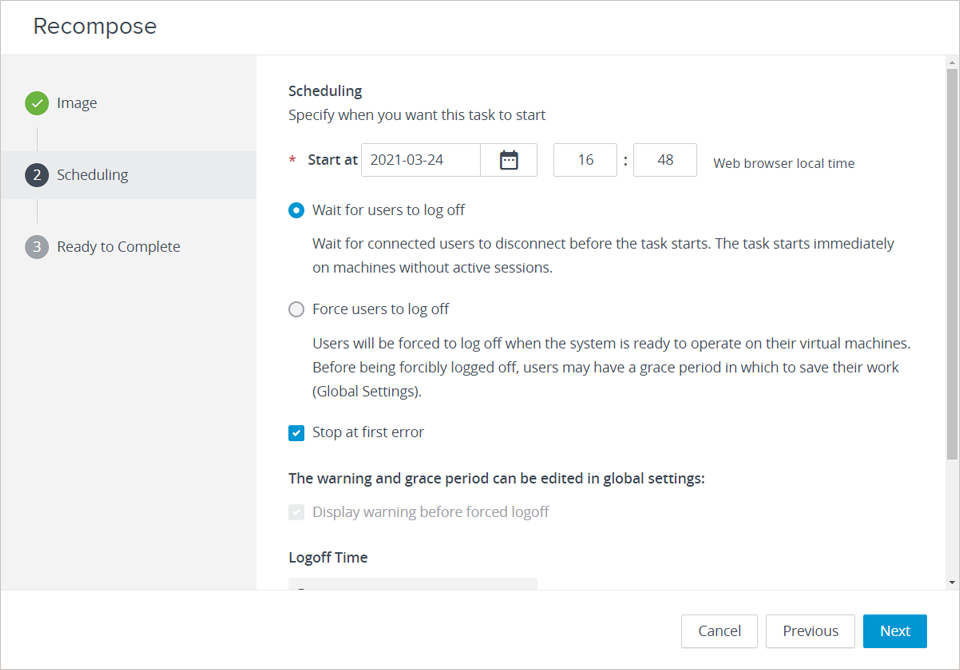Viewport: 960px width, 670px height.
Task: Select 'Wait for users to log off'
Action: tap(296, 210)
